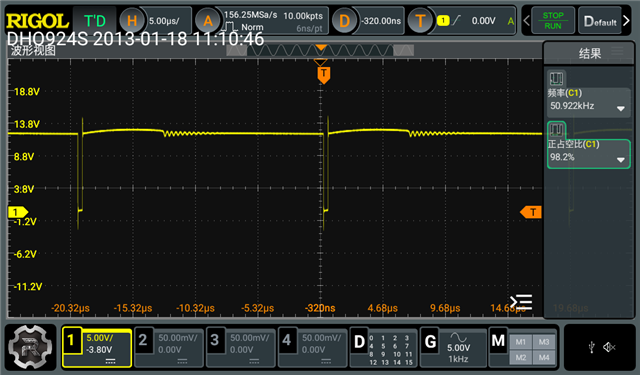Click the 98.2% duty cycle value
Screen dimensions: 640x375
click(x=562, y=157)
